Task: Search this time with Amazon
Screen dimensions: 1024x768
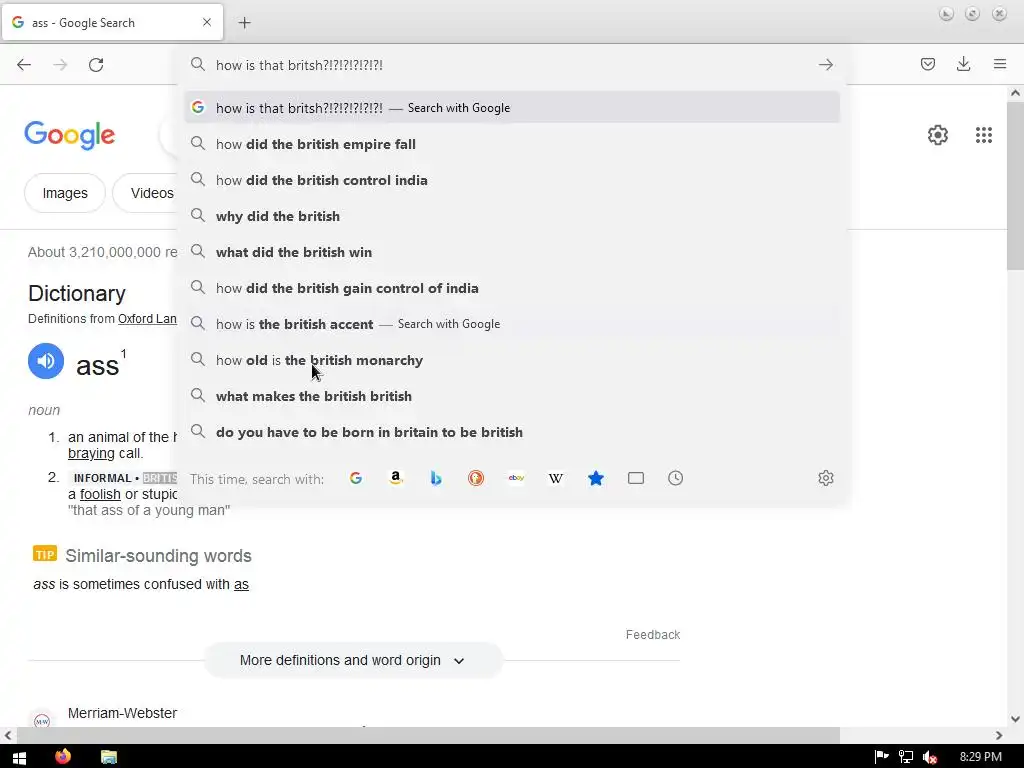Action: (x=396, y=478)
